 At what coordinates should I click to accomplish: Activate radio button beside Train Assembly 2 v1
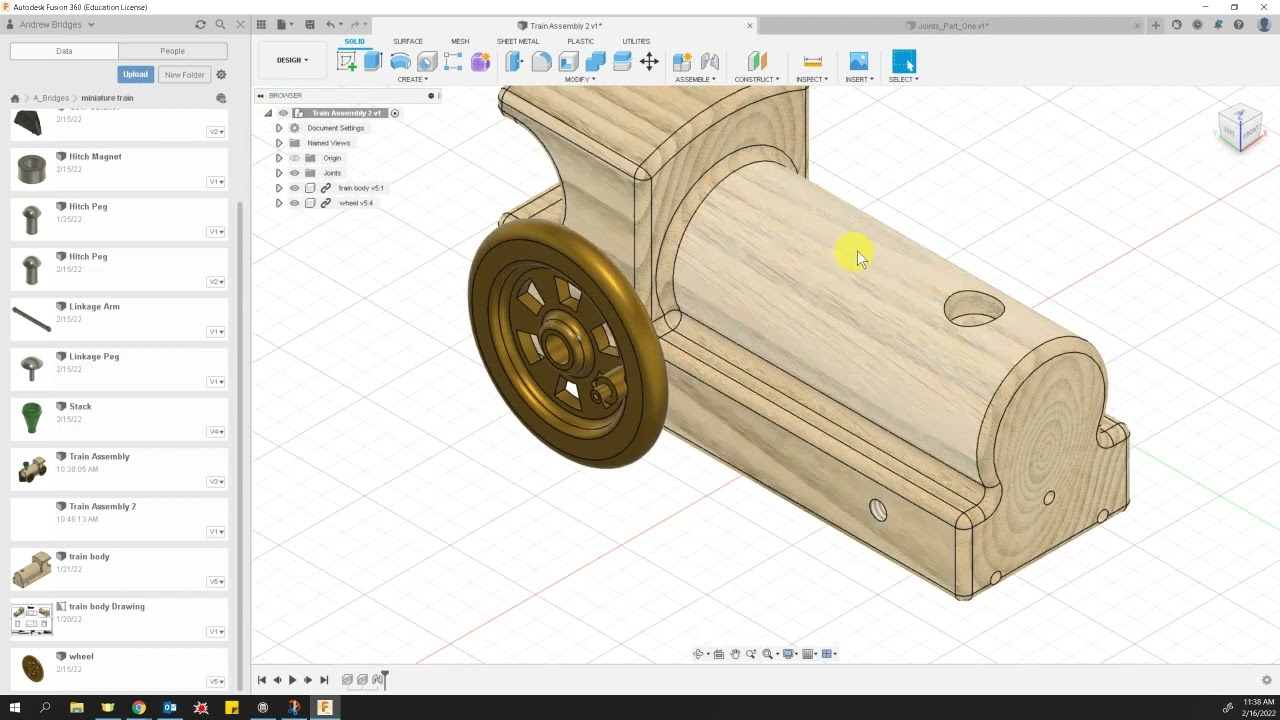click(x=395, y=113)
